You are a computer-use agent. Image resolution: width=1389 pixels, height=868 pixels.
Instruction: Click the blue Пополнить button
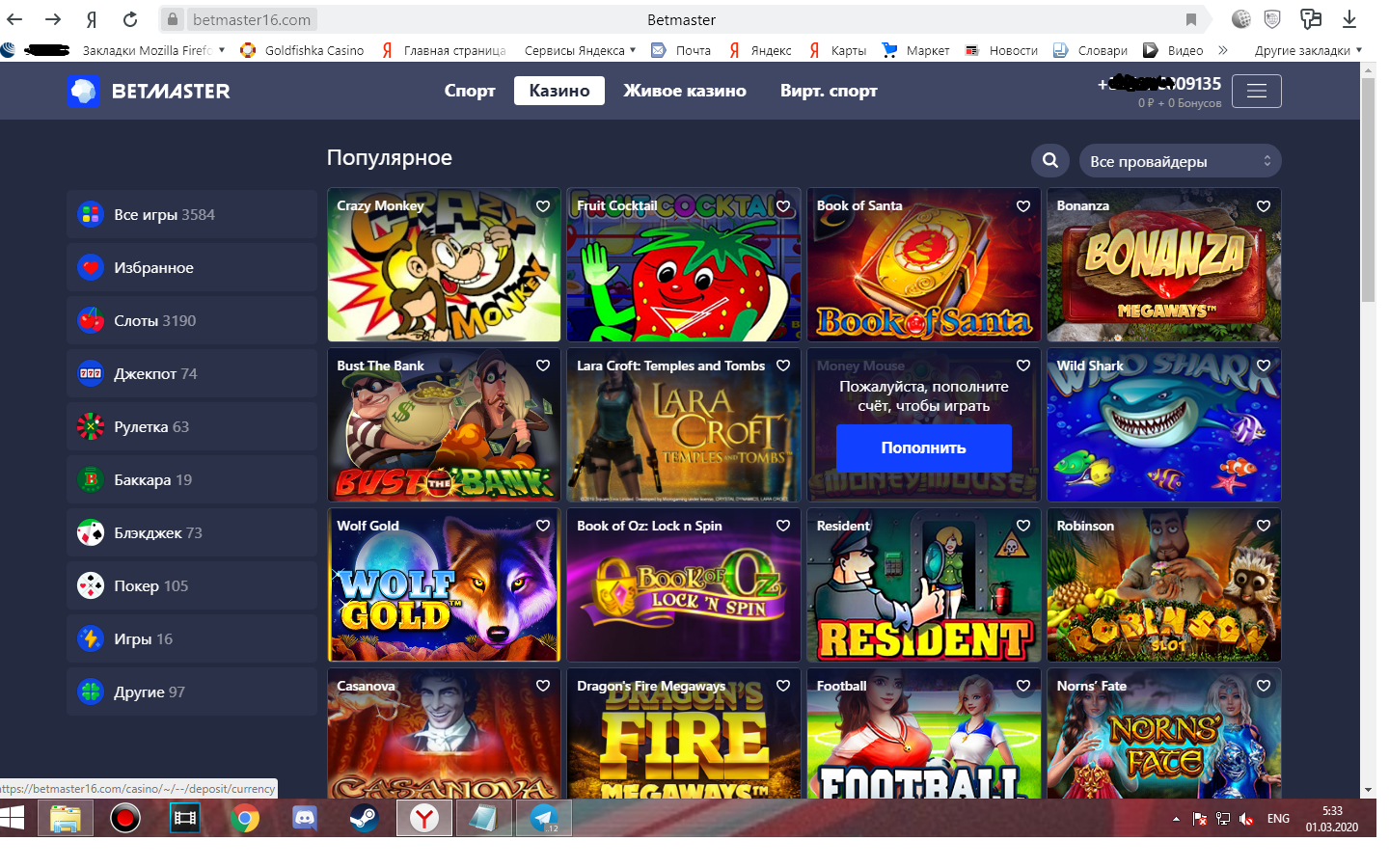click(924, 448)
